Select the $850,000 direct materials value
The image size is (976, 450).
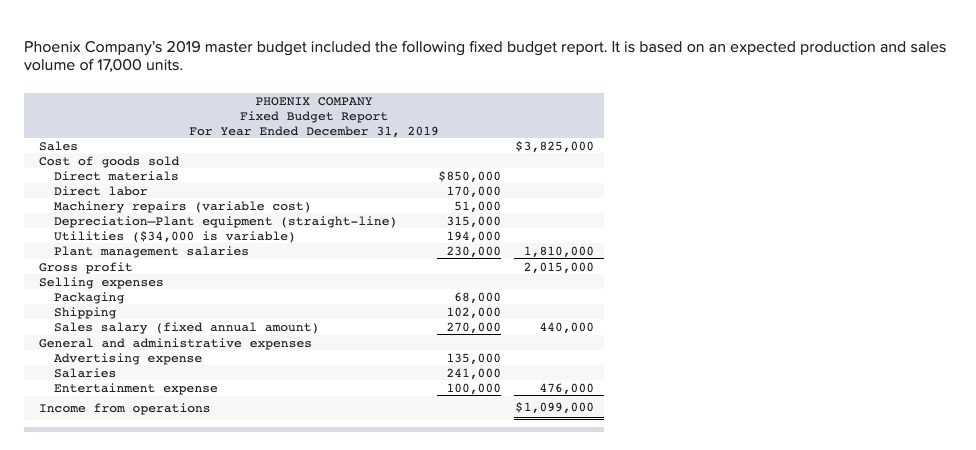click(x=469, y=176)
